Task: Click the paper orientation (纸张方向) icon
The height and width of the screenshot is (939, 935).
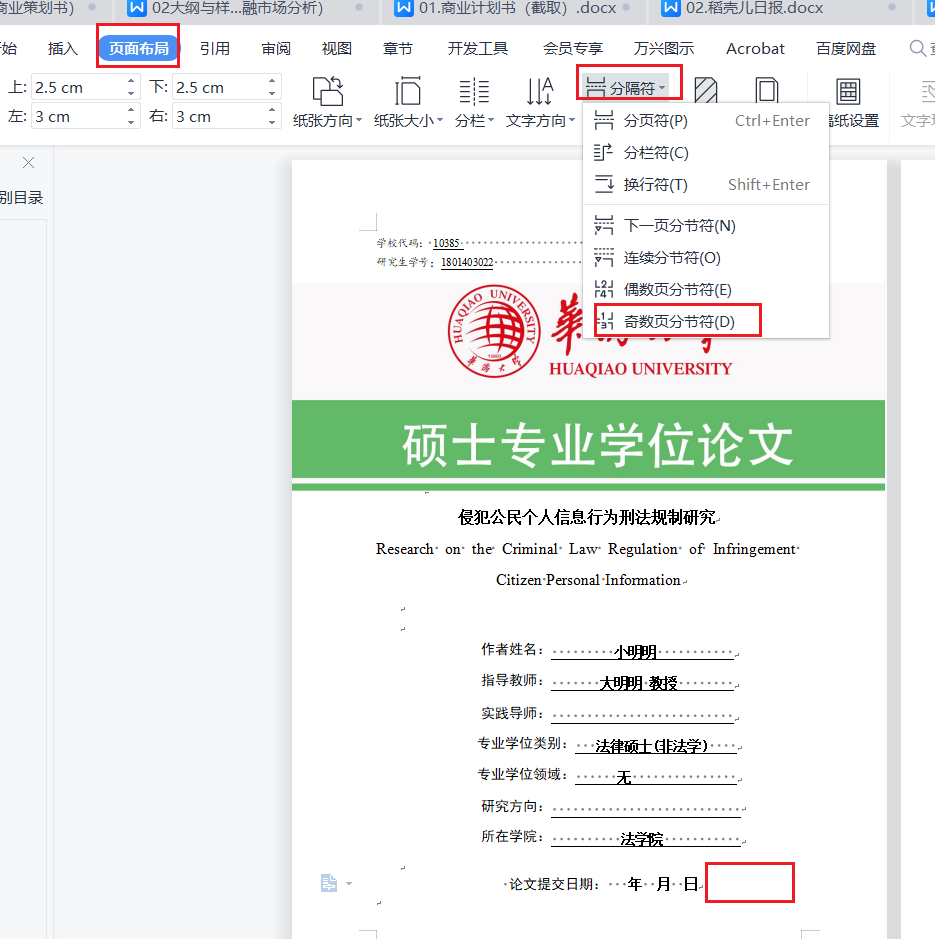Action: (327, 92)
